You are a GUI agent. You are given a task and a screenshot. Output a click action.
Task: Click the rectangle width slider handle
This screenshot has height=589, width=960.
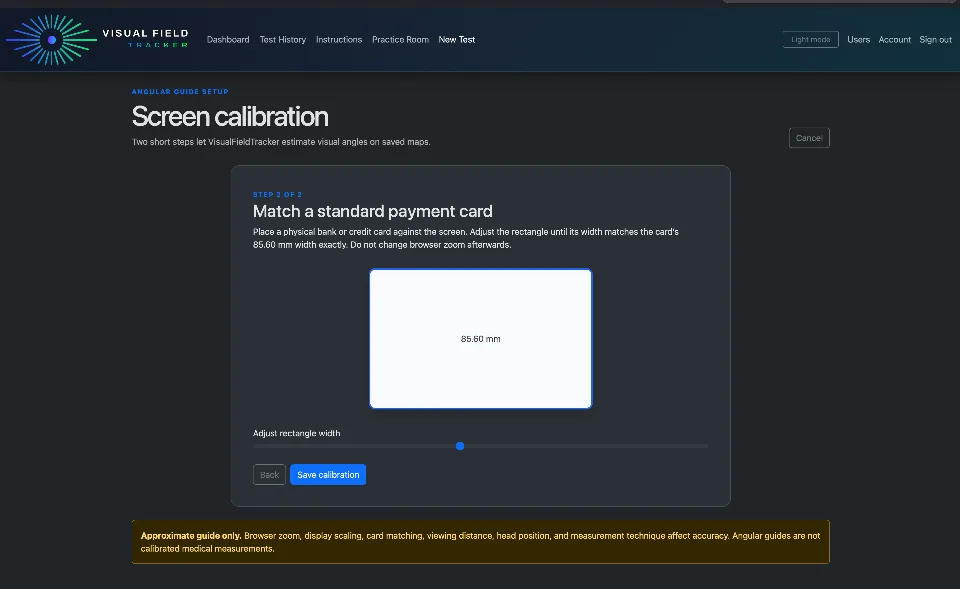(460, 446)
